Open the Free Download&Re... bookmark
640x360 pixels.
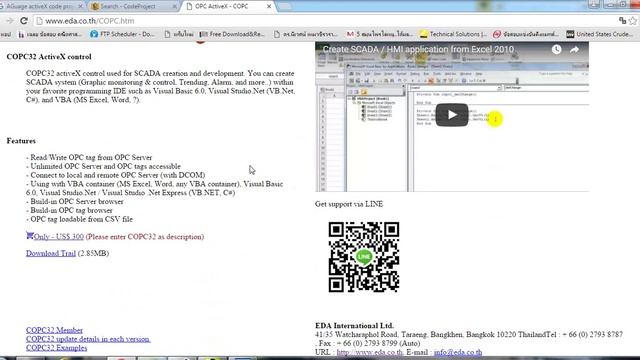232,34
